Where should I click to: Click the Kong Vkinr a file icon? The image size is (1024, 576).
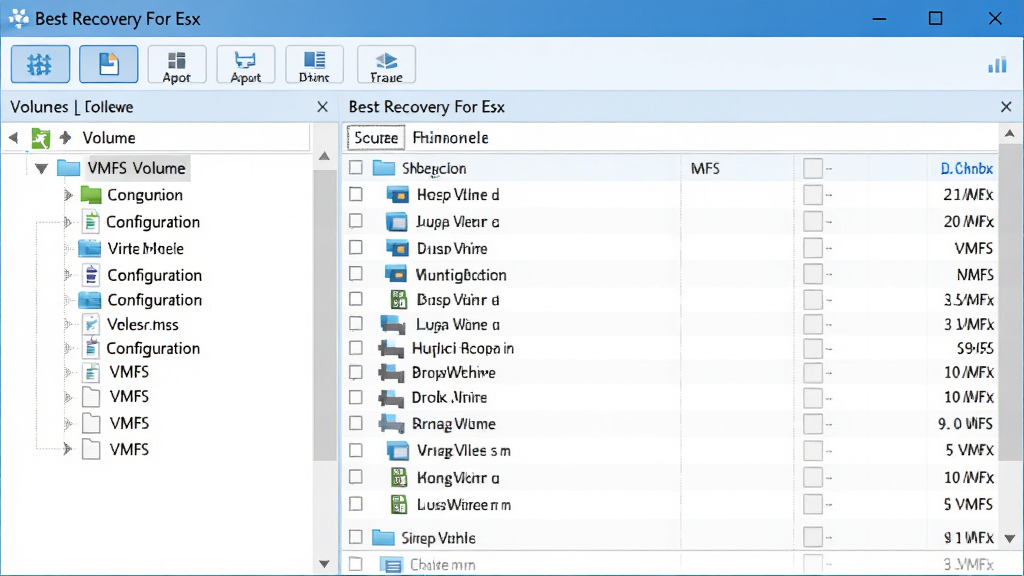[398, 477]
